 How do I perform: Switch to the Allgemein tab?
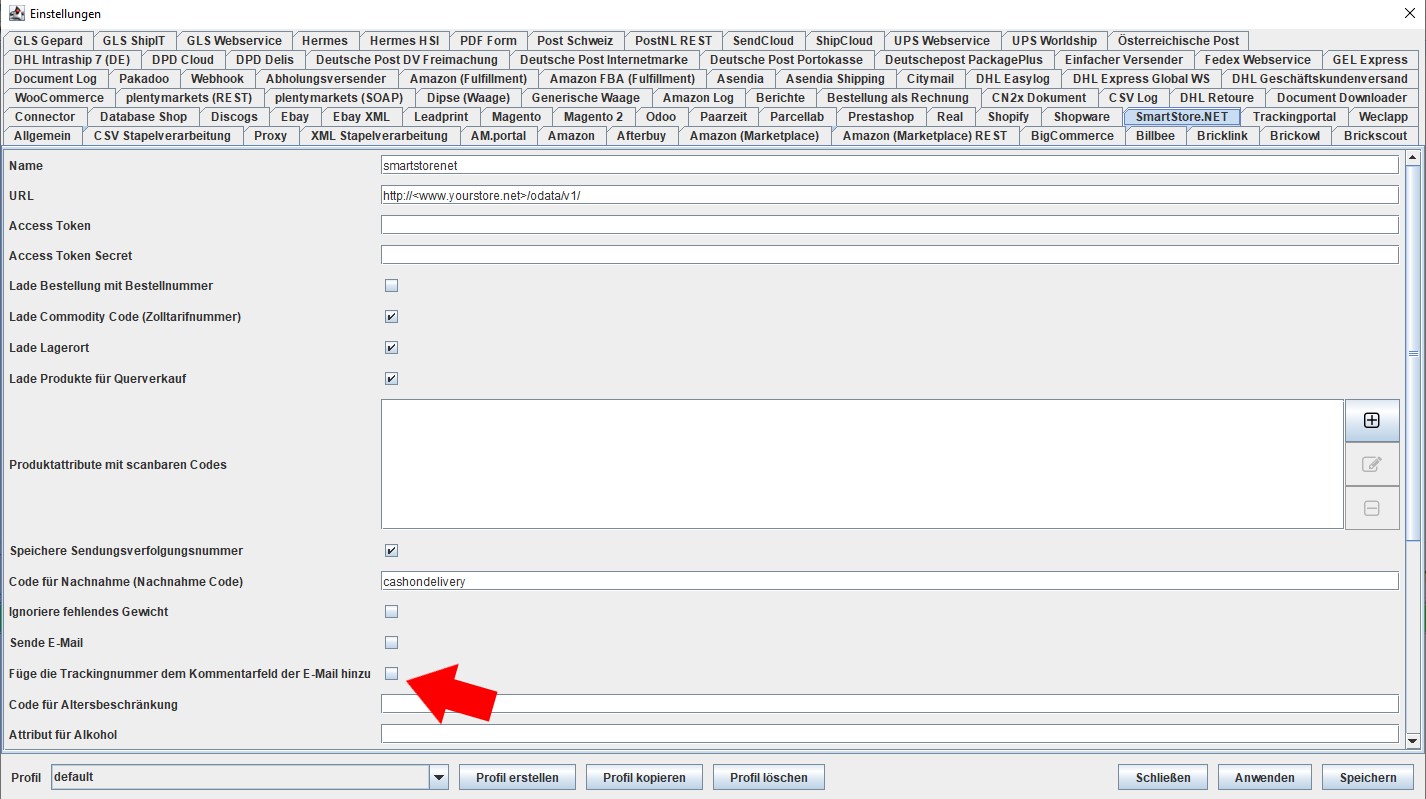point(42,136)
